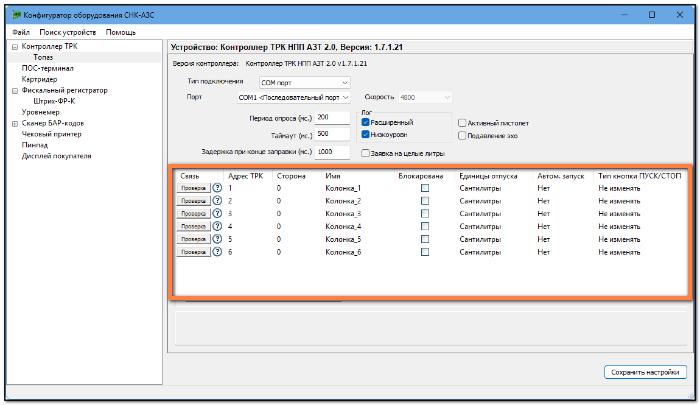Check Блокирована box for Колонка_3
The height and width of the screenshot is (405, 700).
click(x=425, y=213)
